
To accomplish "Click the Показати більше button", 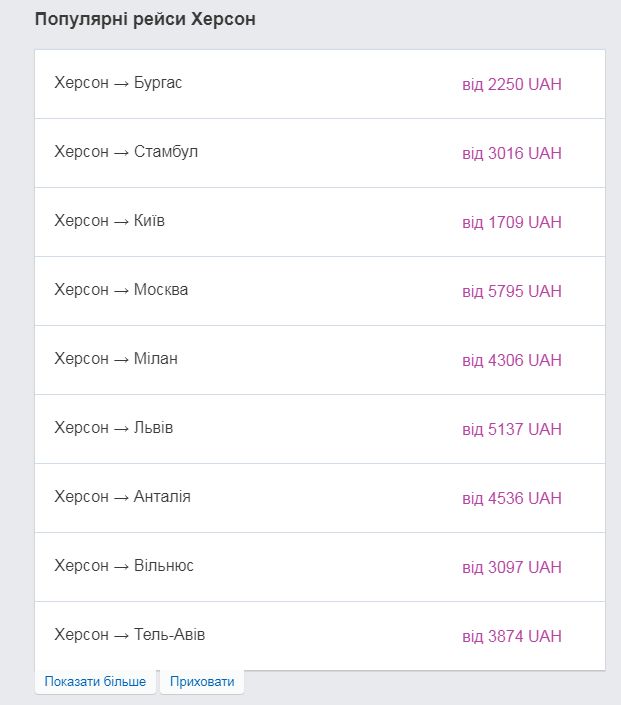I will (x=95, y=682).
